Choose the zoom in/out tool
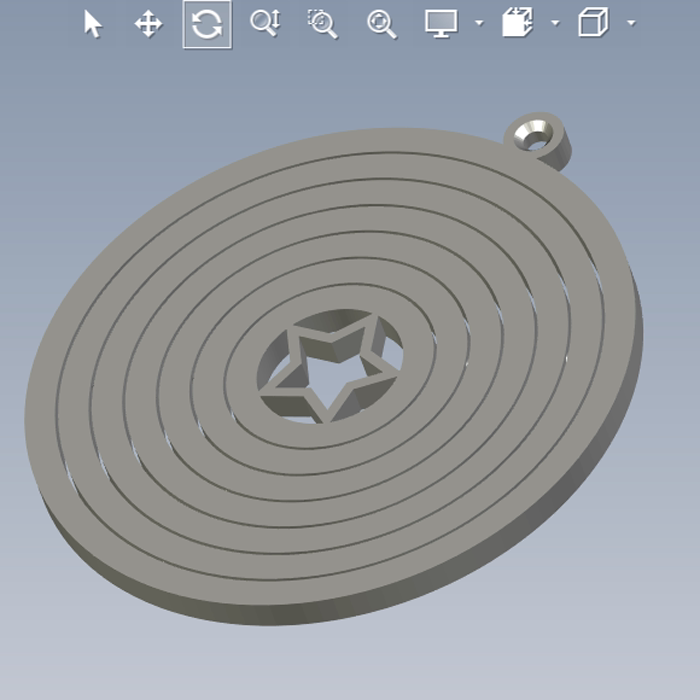The image size is (700, 700). (266, 23)
